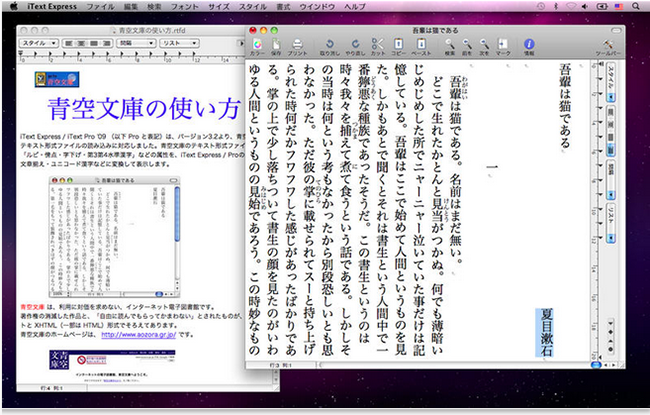The image size is (650, 415).
Task: Open vertical リスト dropdown in 吾輩は猫である window
Action: [611, 223]
